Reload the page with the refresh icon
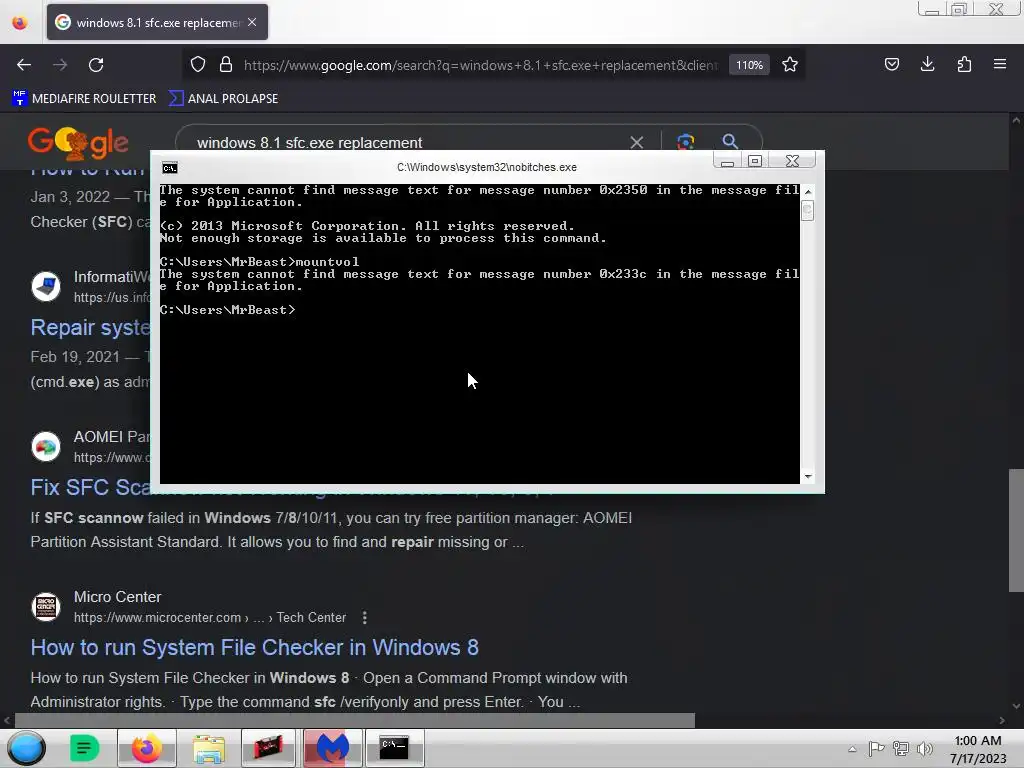Image resolution: width=1024 pixels, height=768 pixels. pyautogui.click(x=96, y=65)
